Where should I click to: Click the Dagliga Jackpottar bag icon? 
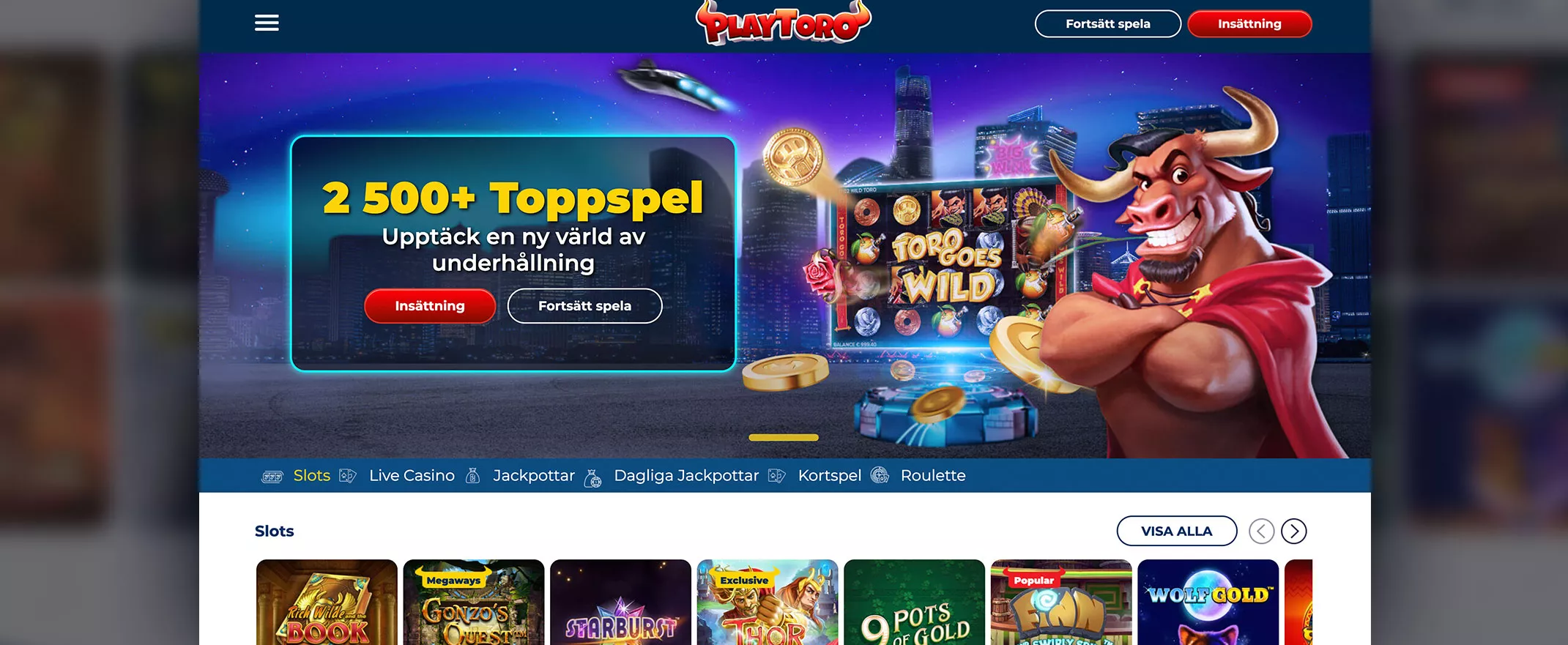click(592, 478)
